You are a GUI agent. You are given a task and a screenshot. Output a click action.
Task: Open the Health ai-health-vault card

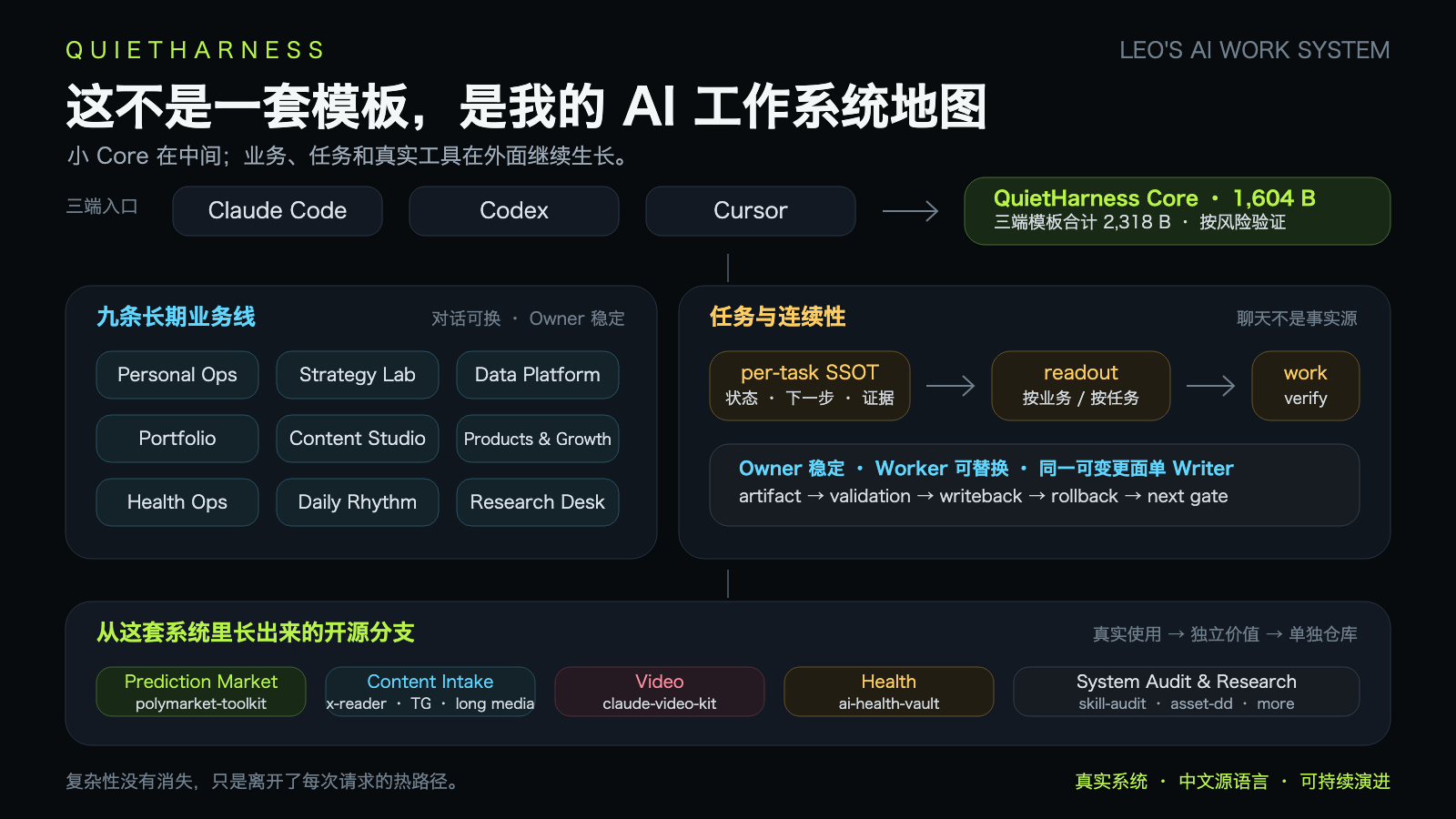(889, 692)
